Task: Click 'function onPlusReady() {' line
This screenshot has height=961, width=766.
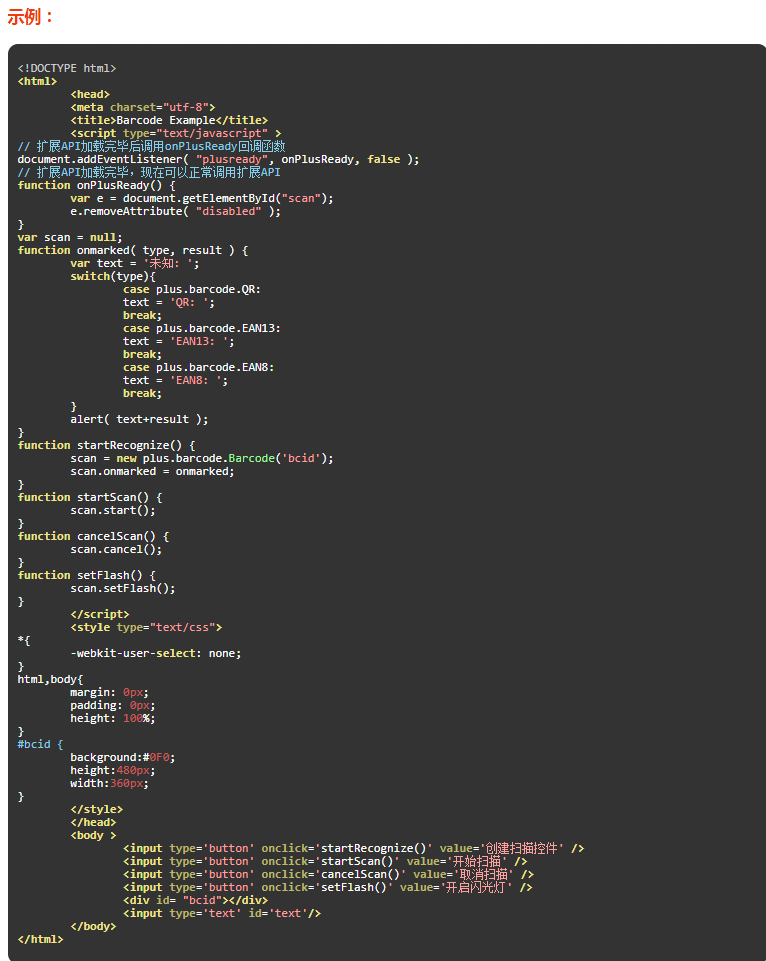Action: point(97,185)
